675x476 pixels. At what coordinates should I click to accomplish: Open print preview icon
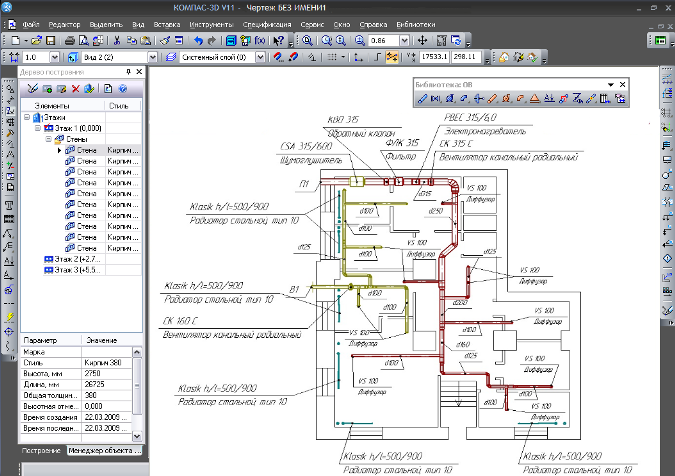[84, 40]
